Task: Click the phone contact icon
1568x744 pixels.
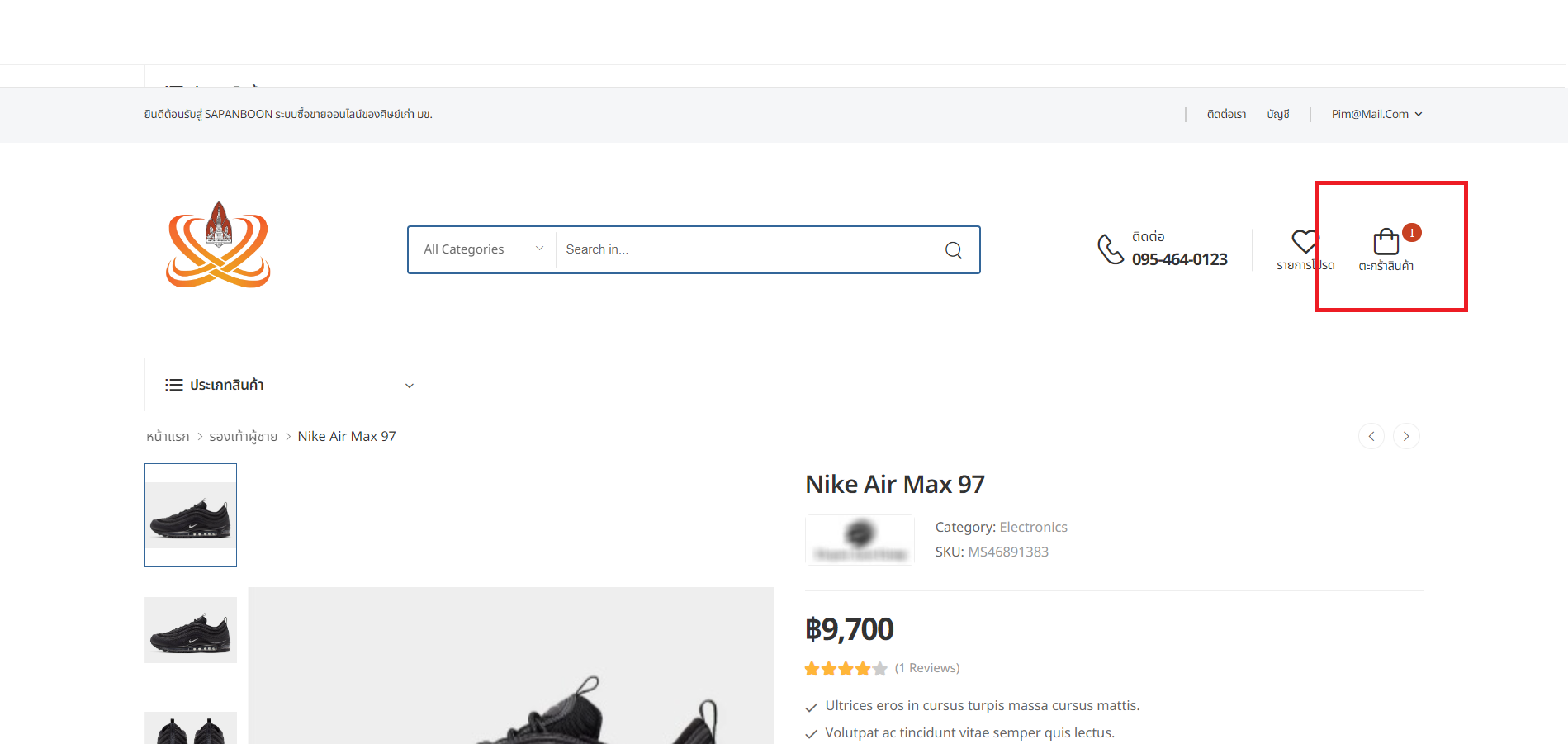Action: pyautogui.click(x=1110, y=249)
